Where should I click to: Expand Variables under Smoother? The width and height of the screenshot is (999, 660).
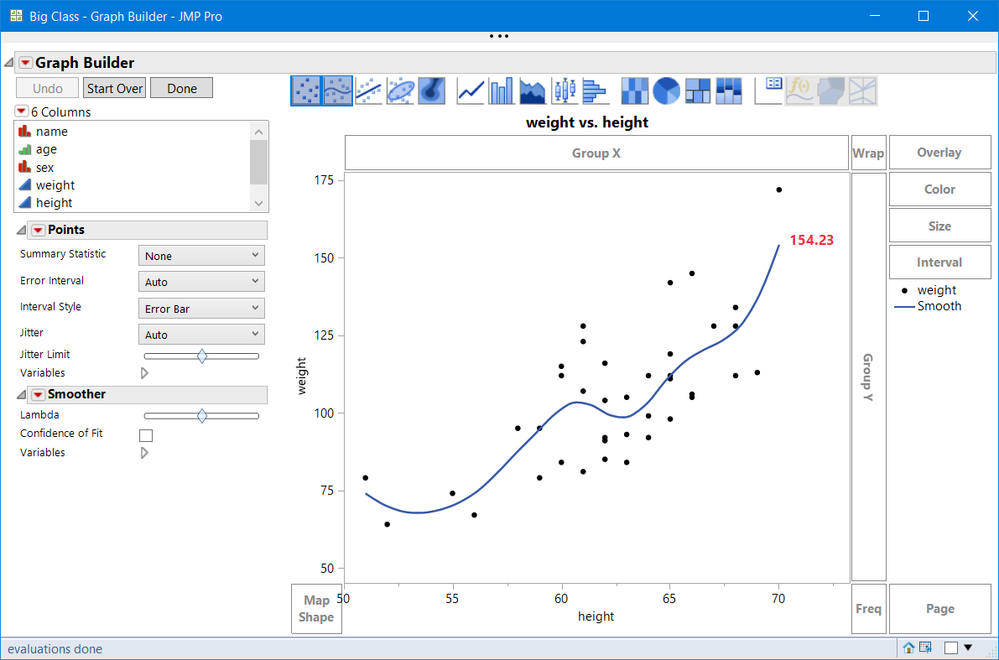(x=145, y=453)
